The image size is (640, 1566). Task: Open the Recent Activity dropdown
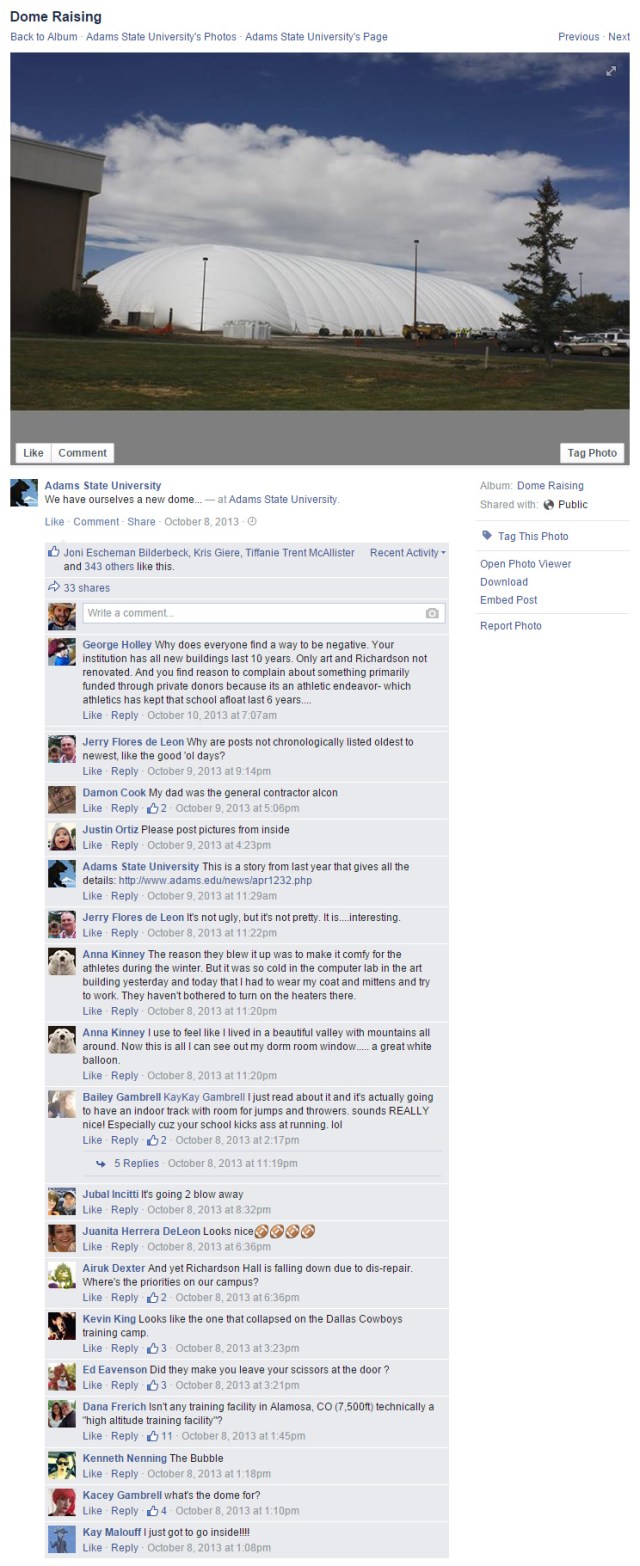pos(407,552)
